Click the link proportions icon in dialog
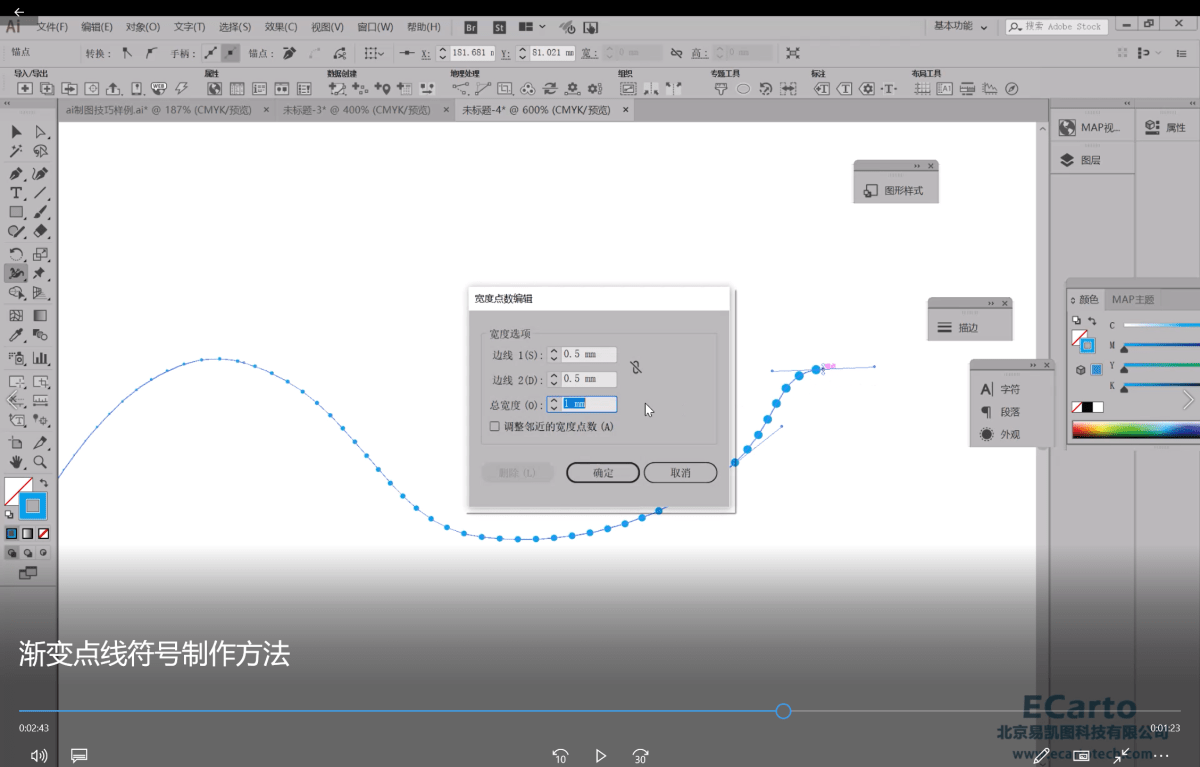This screenshot has width=1200, height=767. pyautogui.click(x=636, y=367)
